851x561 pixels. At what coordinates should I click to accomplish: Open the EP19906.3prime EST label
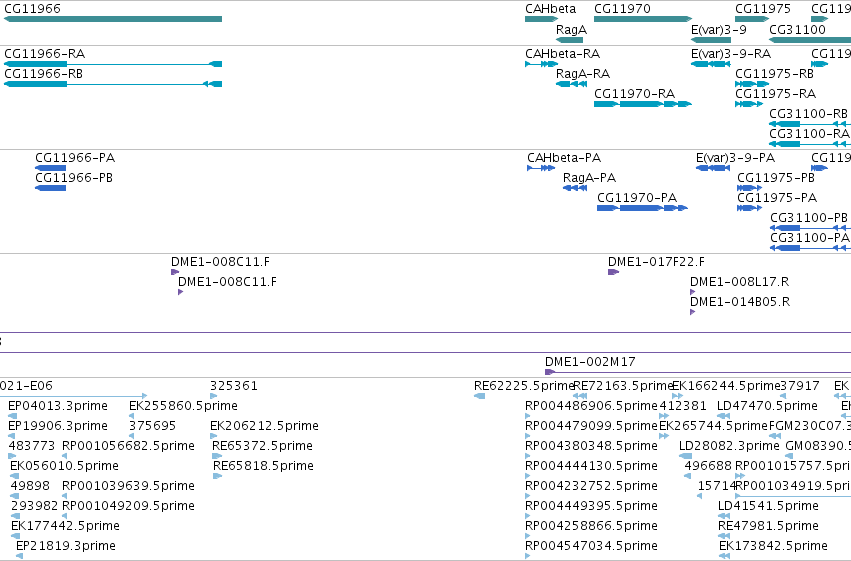click(x=58, y=426)
